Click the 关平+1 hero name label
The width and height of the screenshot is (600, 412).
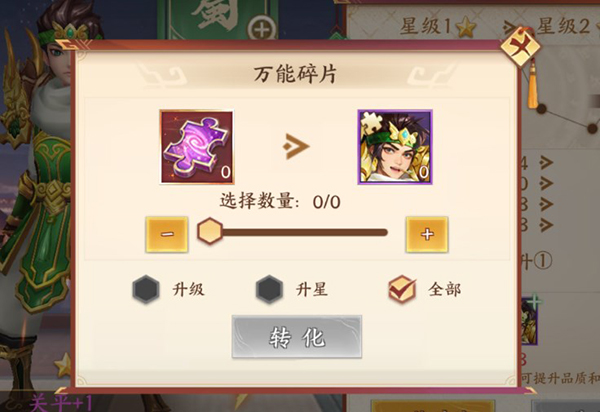(x=60, y=403)
